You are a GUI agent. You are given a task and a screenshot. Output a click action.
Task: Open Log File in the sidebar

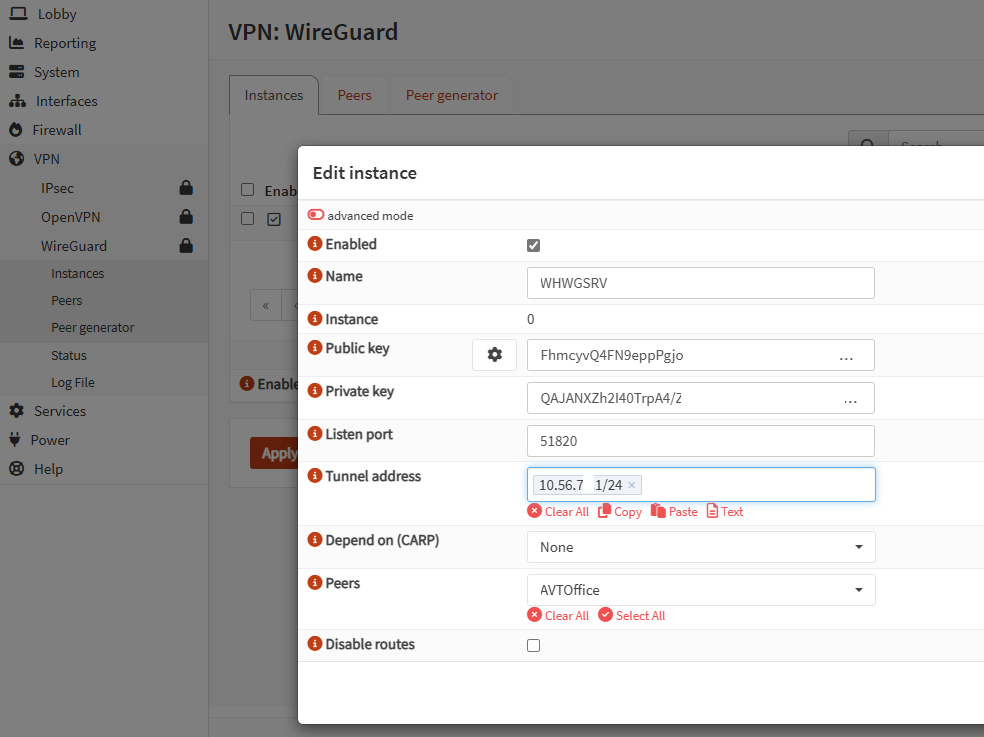73,382
